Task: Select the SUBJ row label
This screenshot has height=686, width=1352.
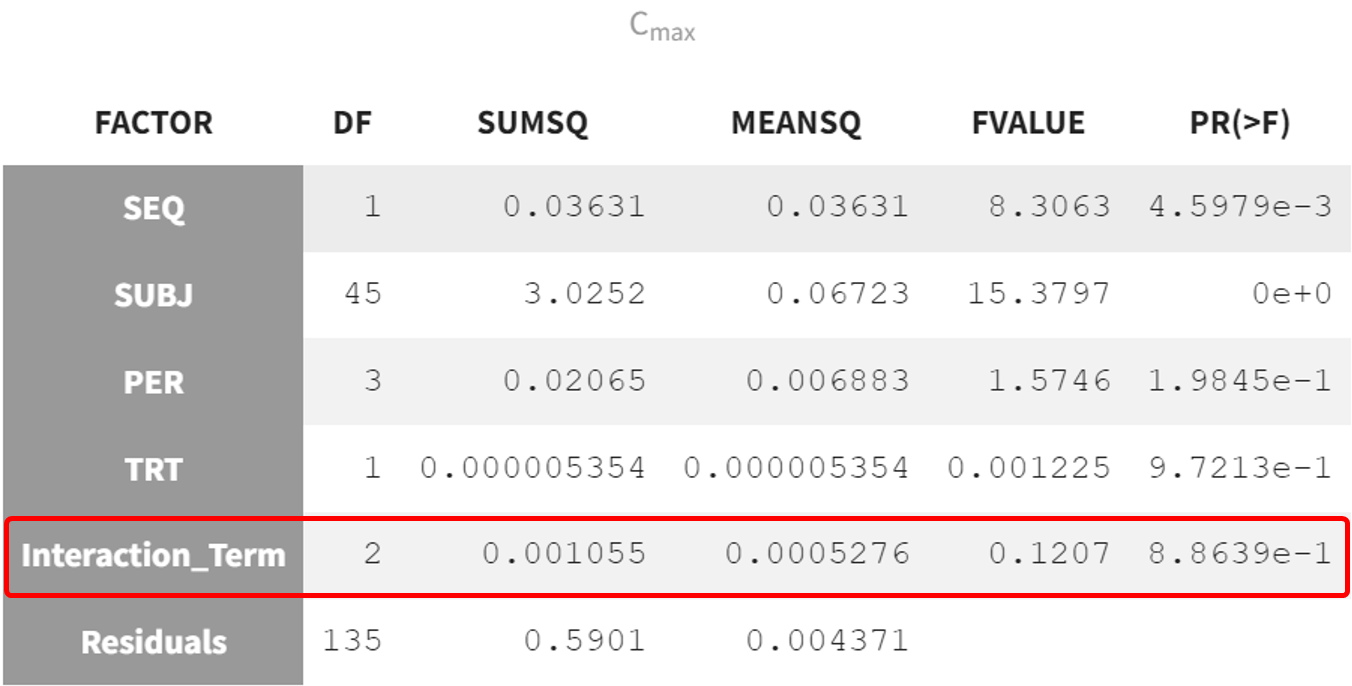Action: (x=153, y=295)
